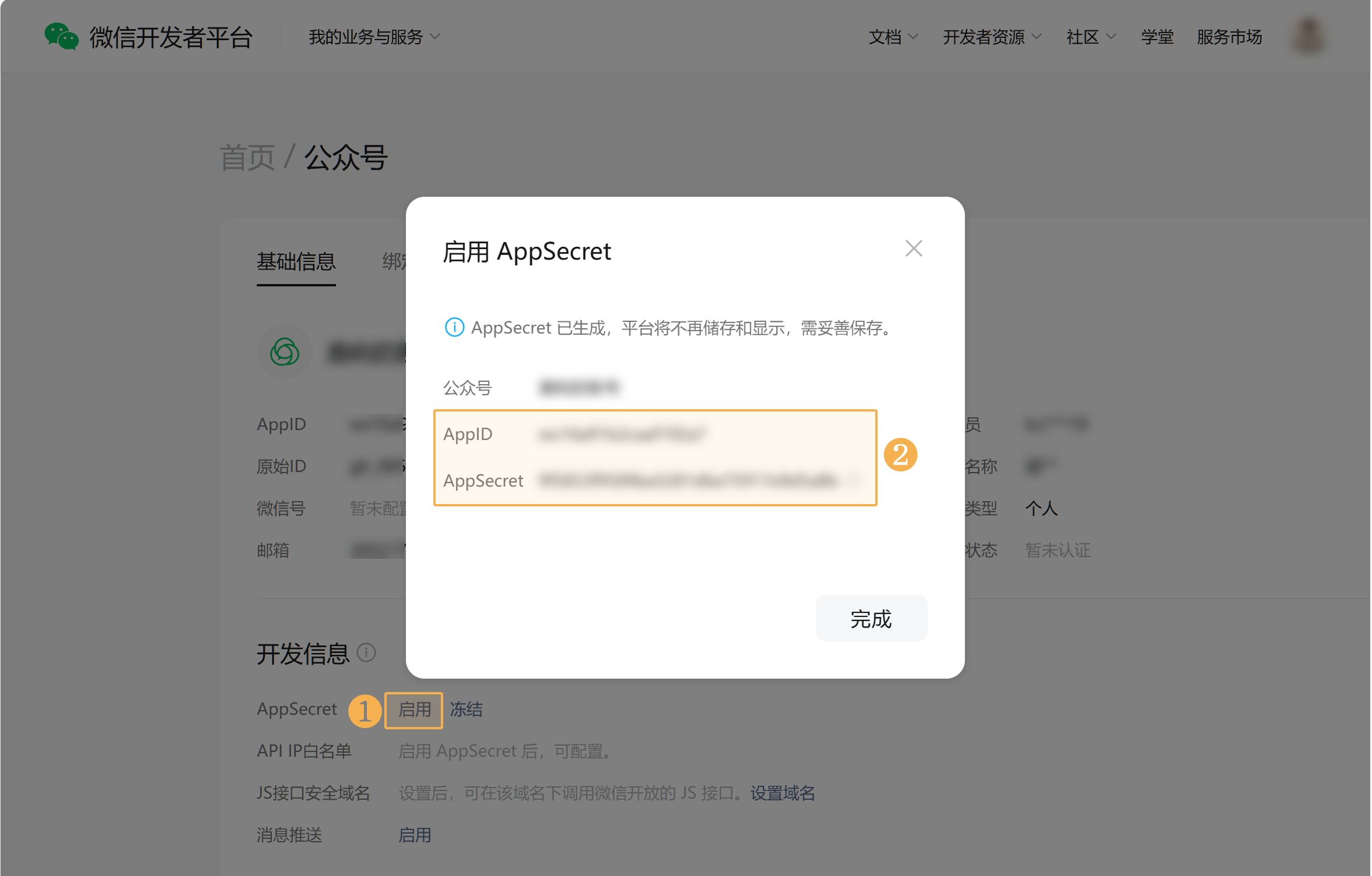The height and width of the screenshot is (876, 1372).
Task: Click the info icon next to 开发信息
Action: (366, 652)
